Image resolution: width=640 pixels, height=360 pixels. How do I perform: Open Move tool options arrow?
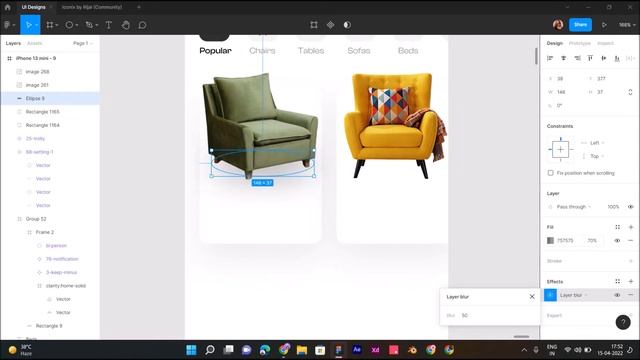tap(36, 25)
